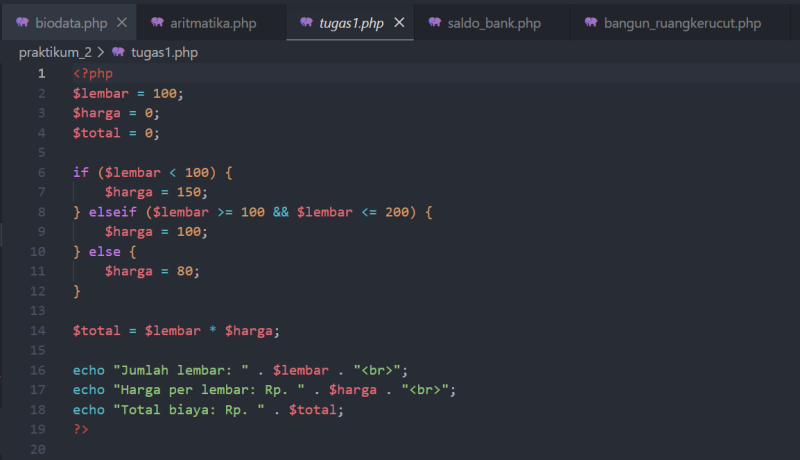Click '$total = $lembar * $harga;' line
800x460 pixels.
(176, 330)
